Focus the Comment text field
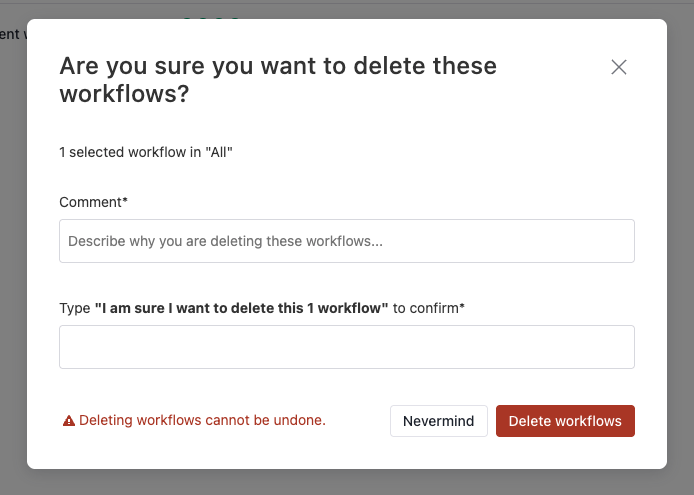 (x=347, y=241)
